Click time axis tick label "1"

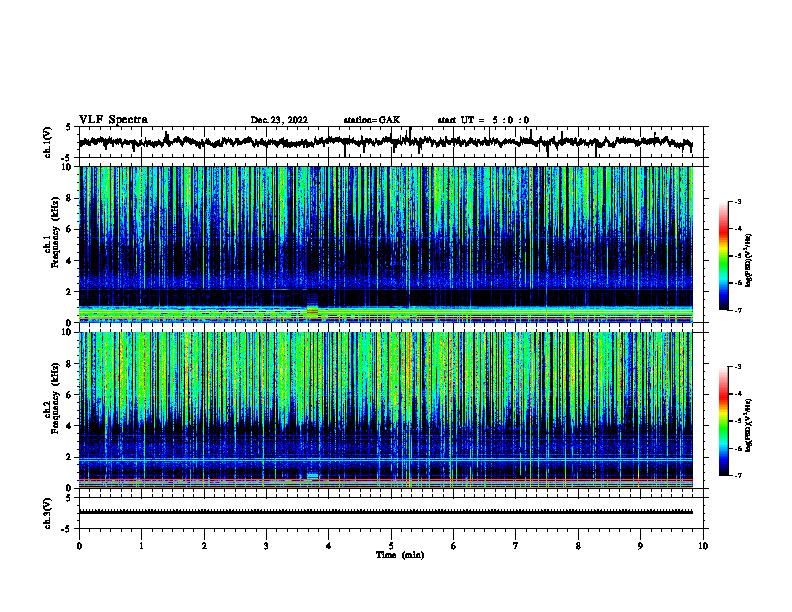coord(141,546)
